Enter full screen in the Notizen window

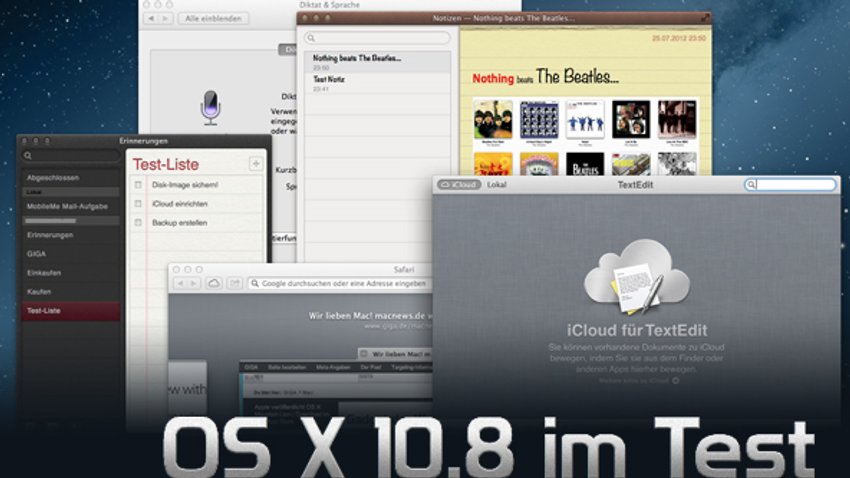click(705, 18)
